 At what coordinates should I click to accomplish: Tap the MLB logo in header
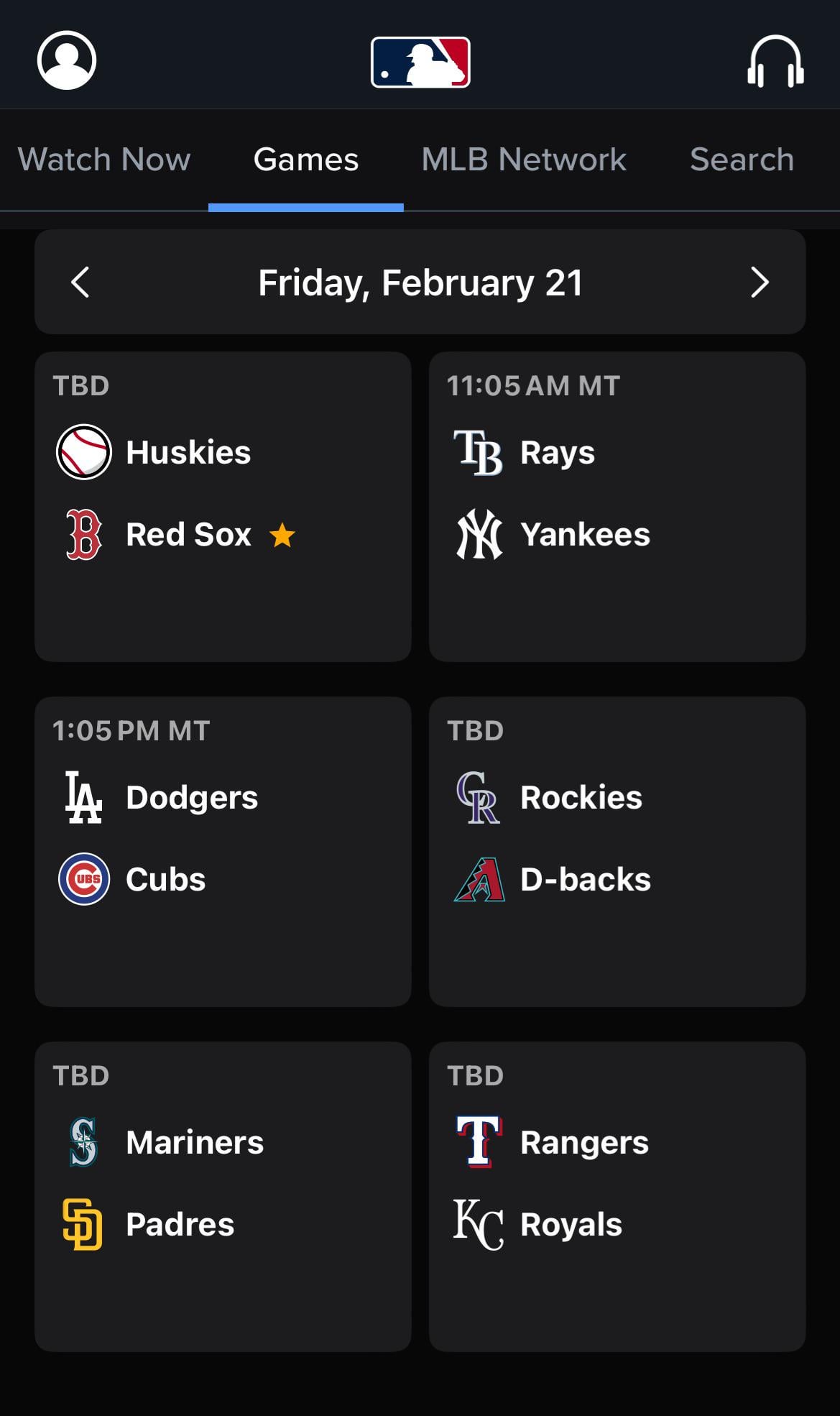pyautogui.click(x=420, y=62)
